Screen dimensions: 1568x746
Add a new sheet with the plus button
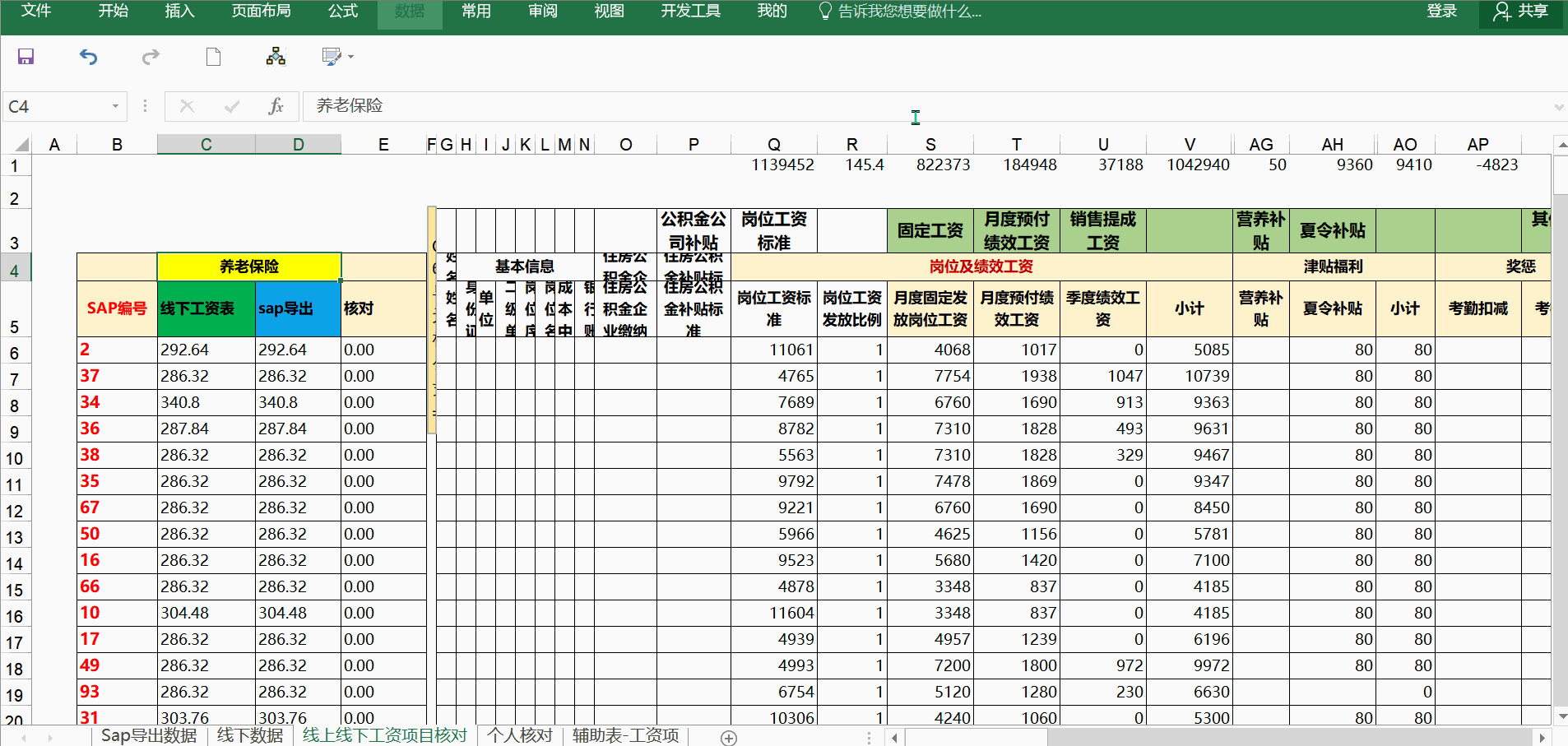727,736
